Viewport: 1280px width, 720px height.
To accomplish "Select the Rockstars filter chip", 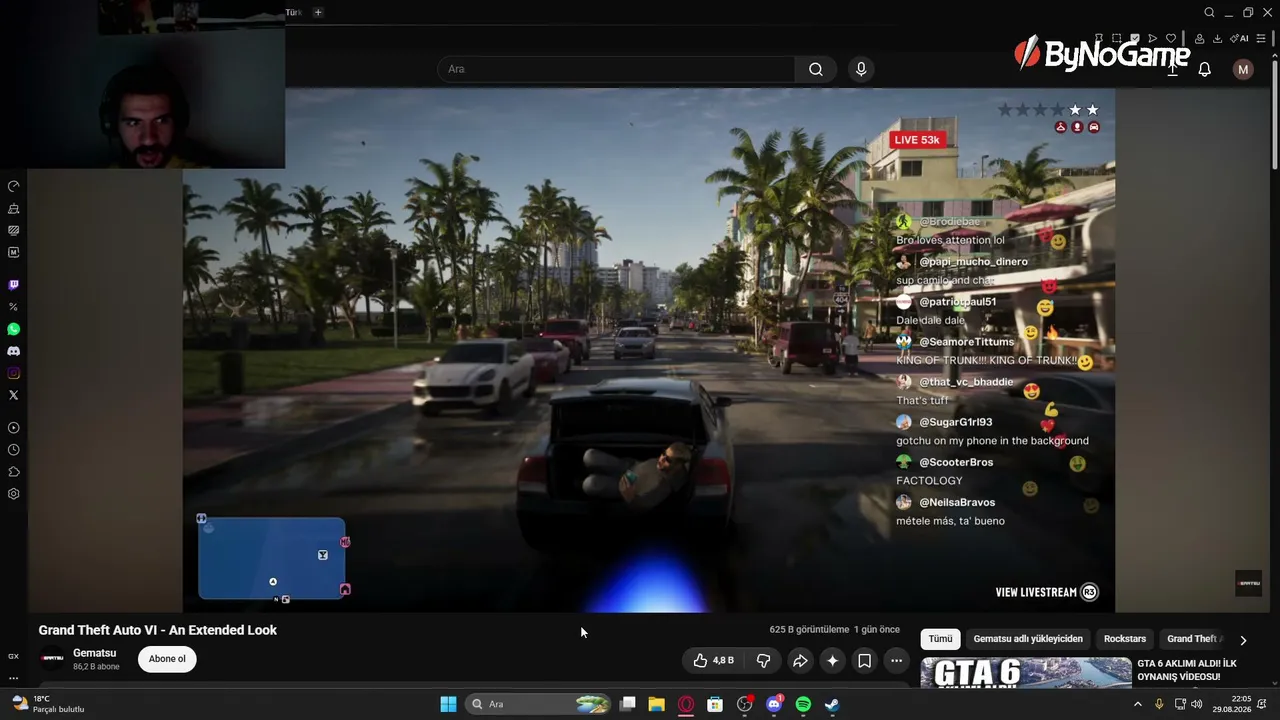I will [x=1125, y=639].
